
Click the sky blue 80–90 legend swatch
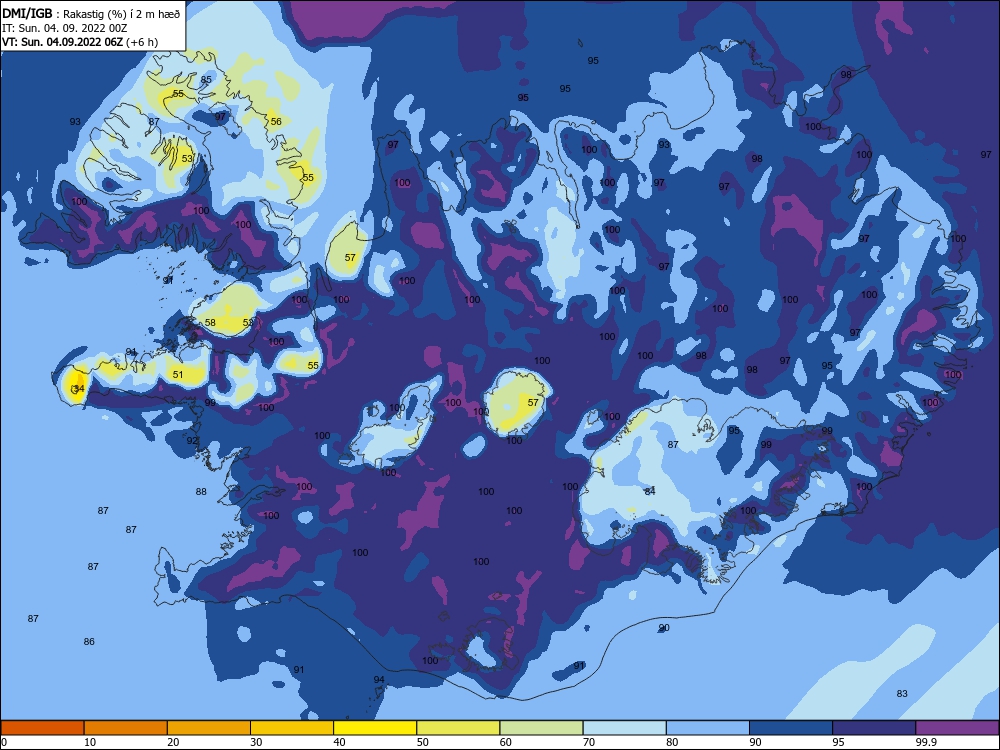click(707, 728)
